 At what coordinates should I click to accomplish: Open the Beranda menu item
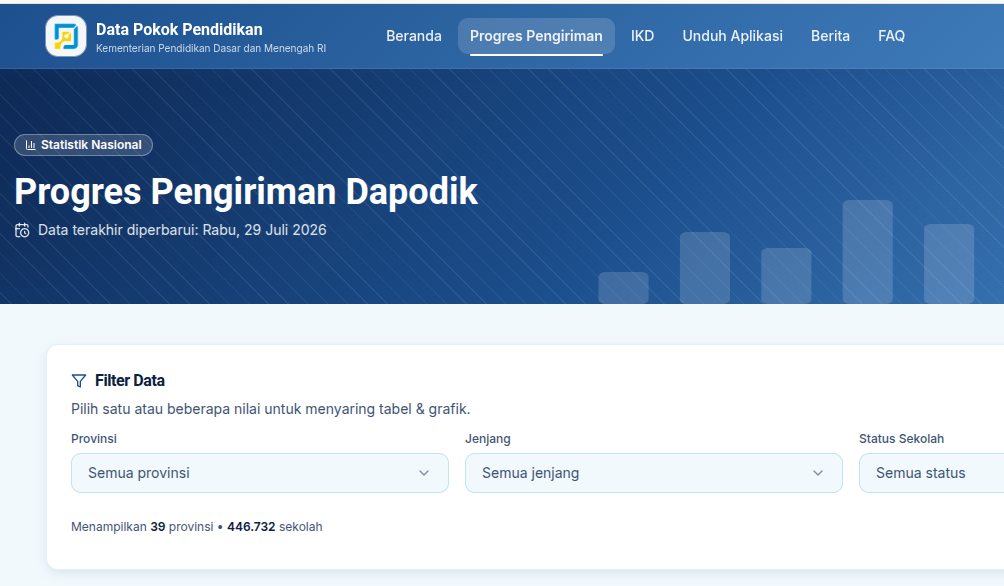coord(414,36)
